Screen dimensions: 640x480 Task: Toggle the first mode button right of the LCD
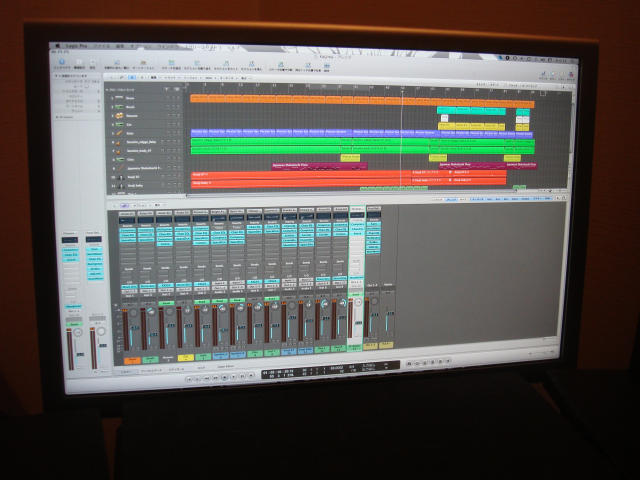coord(409,363)
